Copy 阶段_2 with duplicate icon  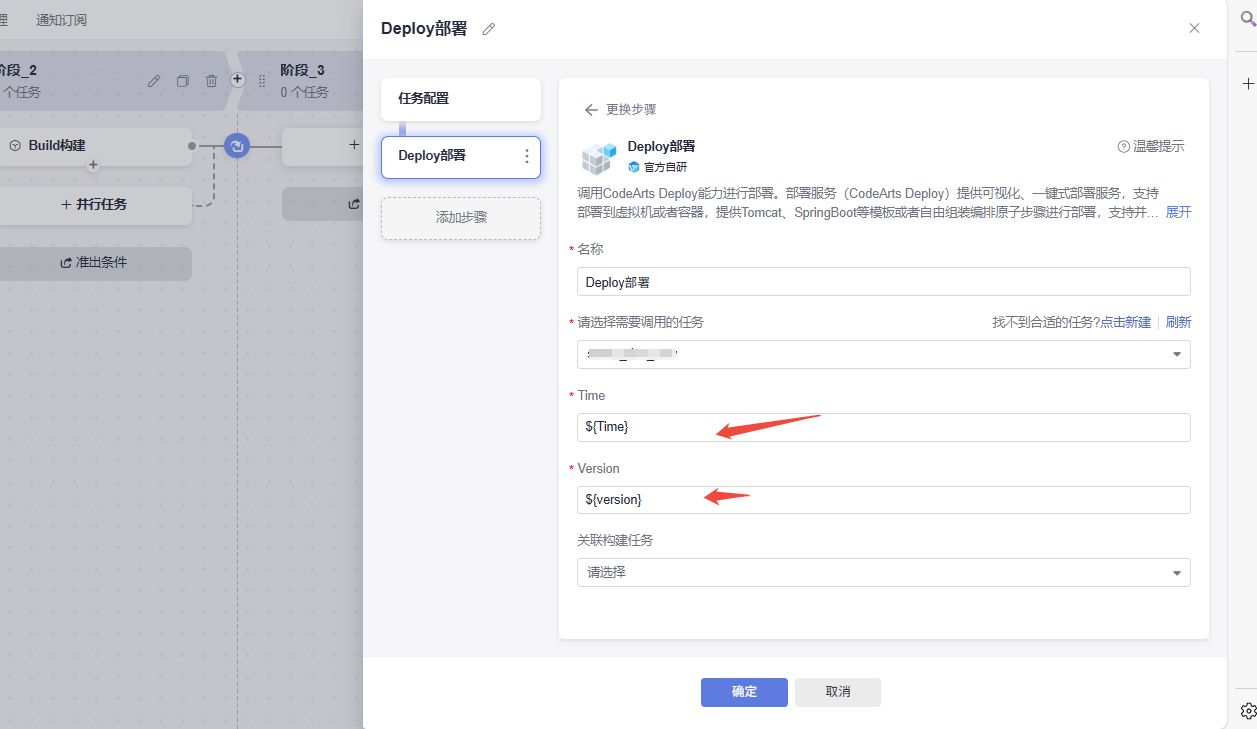point(183,81)
